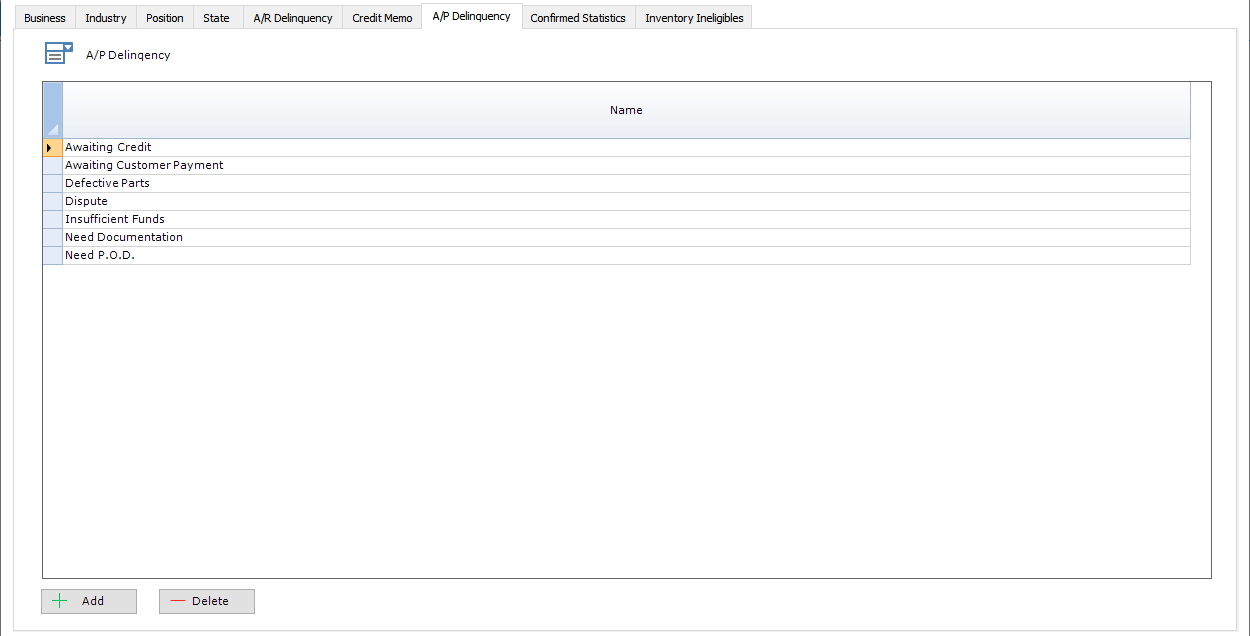Select the Confirmed Statistics tab
This screenshot has width=1250, height=636.
(578, 17)
